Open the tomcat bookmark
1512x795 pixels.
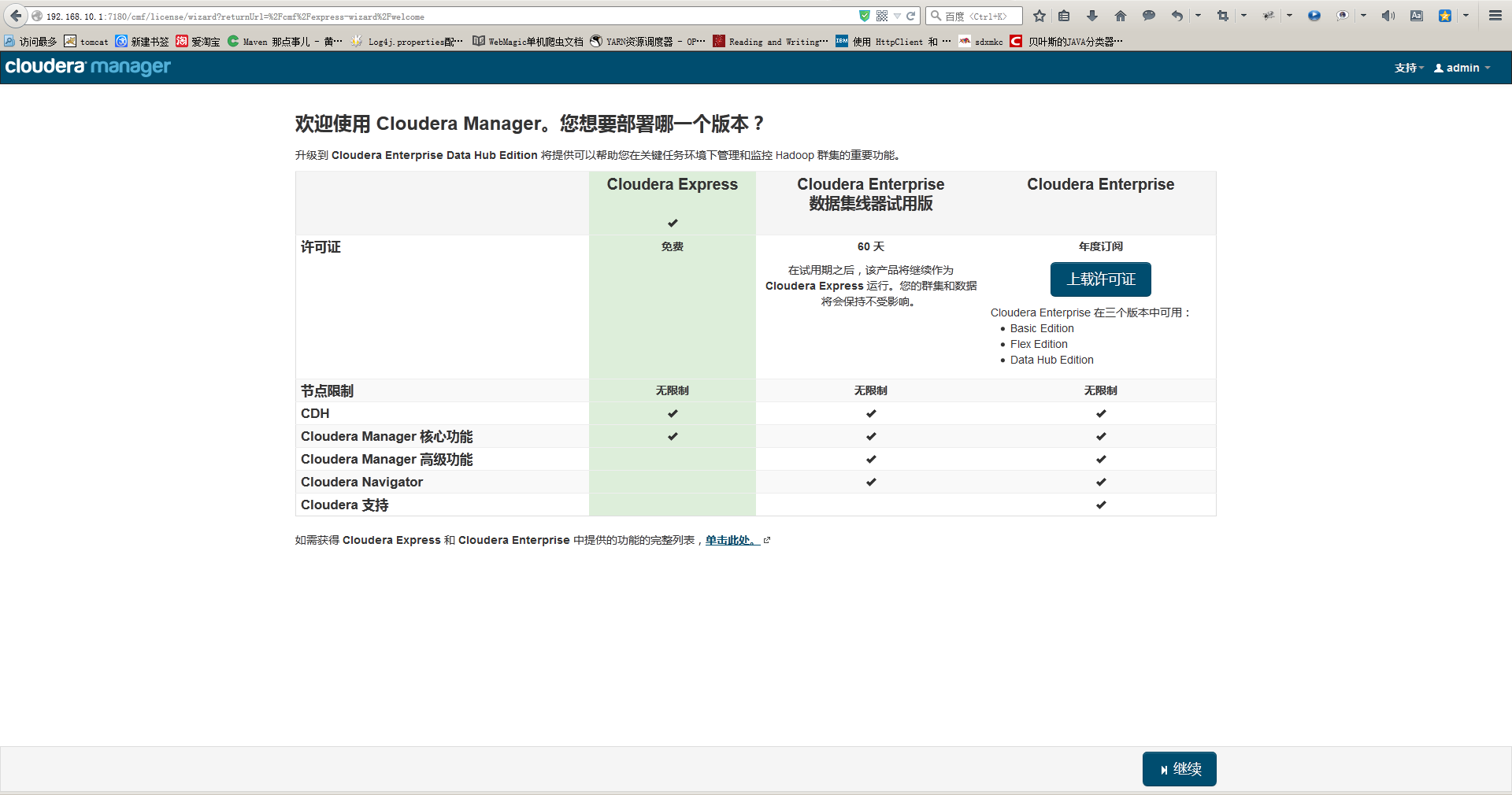coord(87,42)
